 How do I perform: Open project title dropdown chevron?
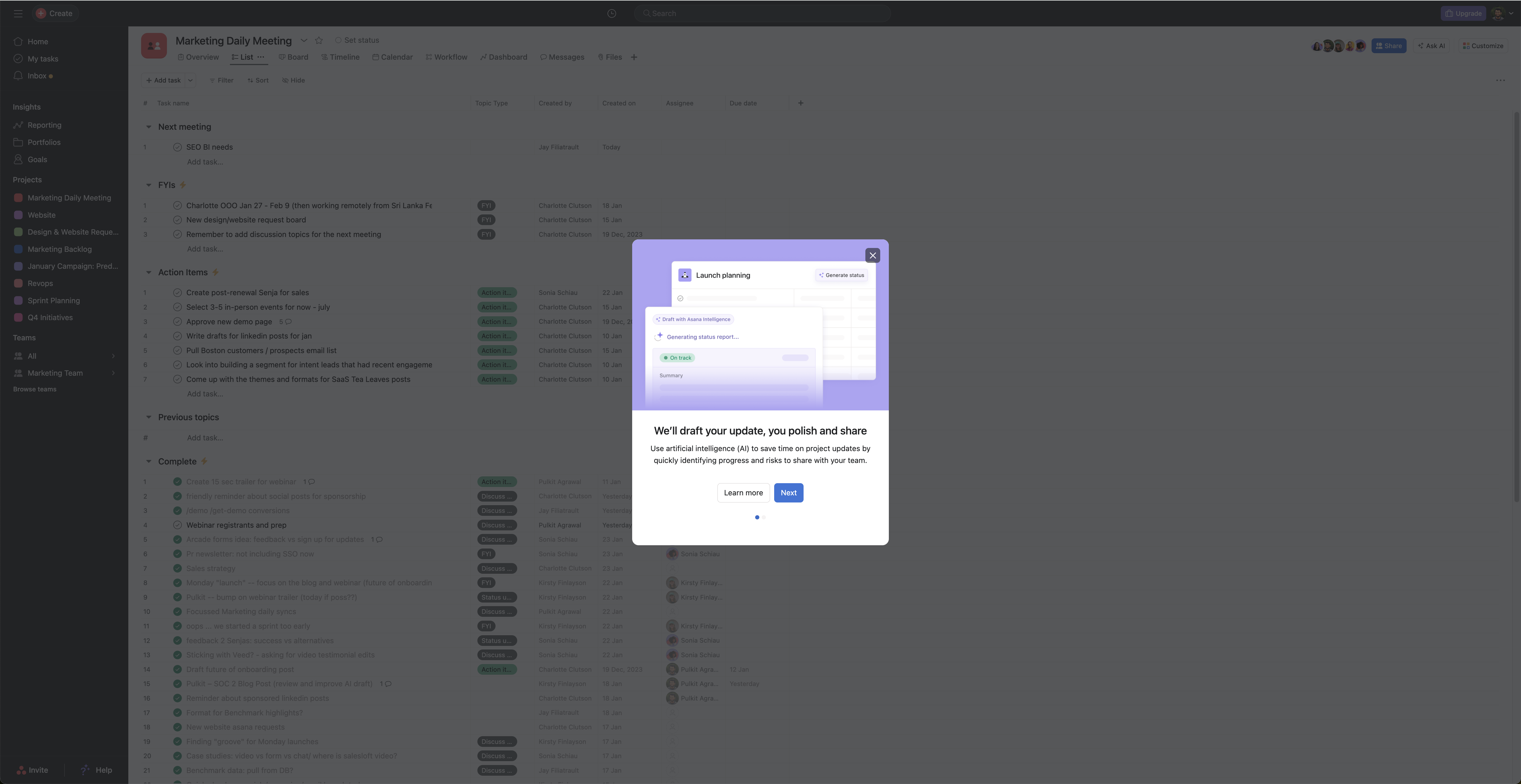tap(304, 40)
